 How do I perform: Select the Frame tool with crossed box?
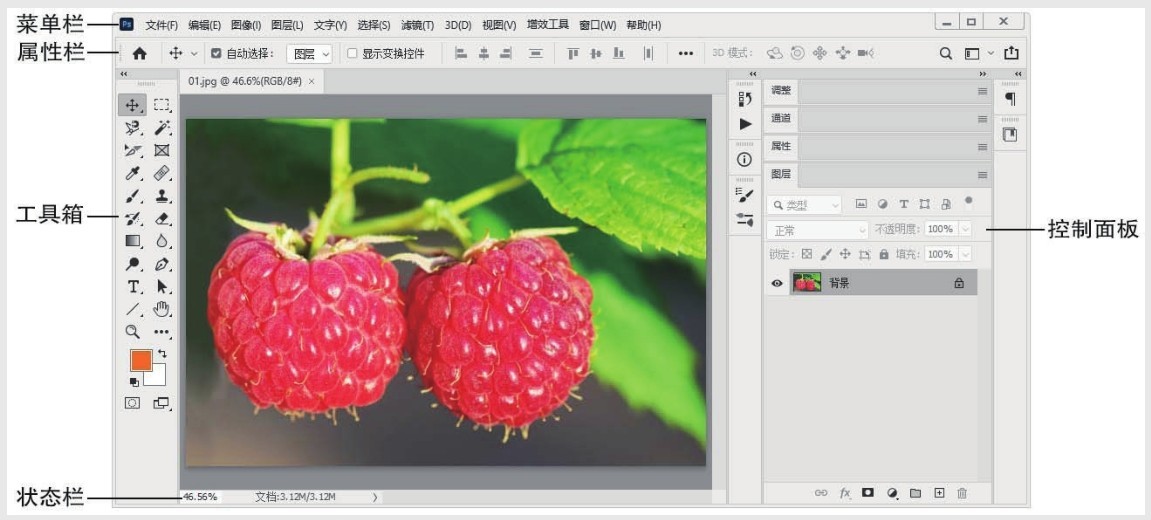point(161,151)
